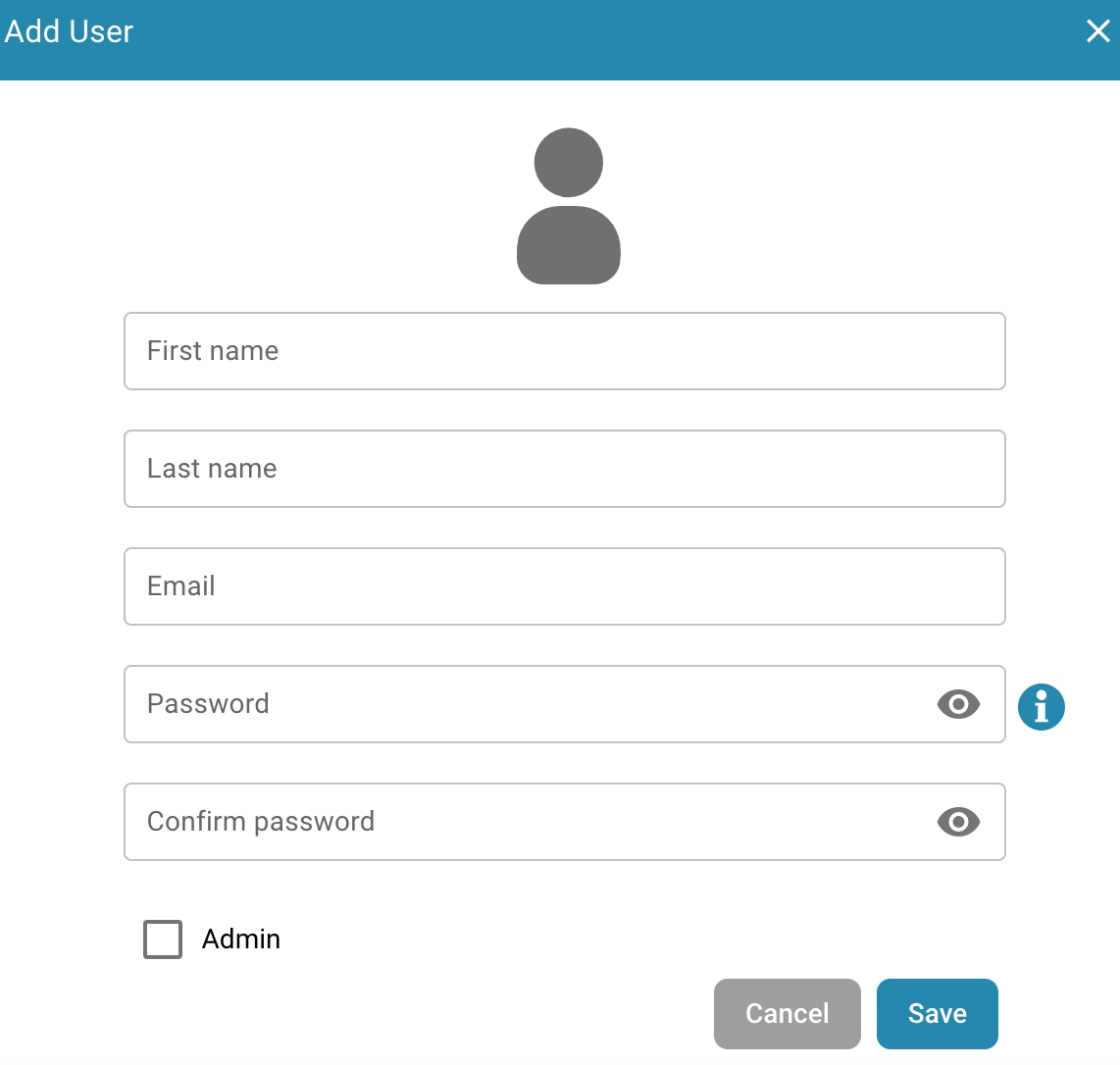Click the 'Confirm password' placeholder text
This screenshot has height=1065, width=1120.
[261, 822]
